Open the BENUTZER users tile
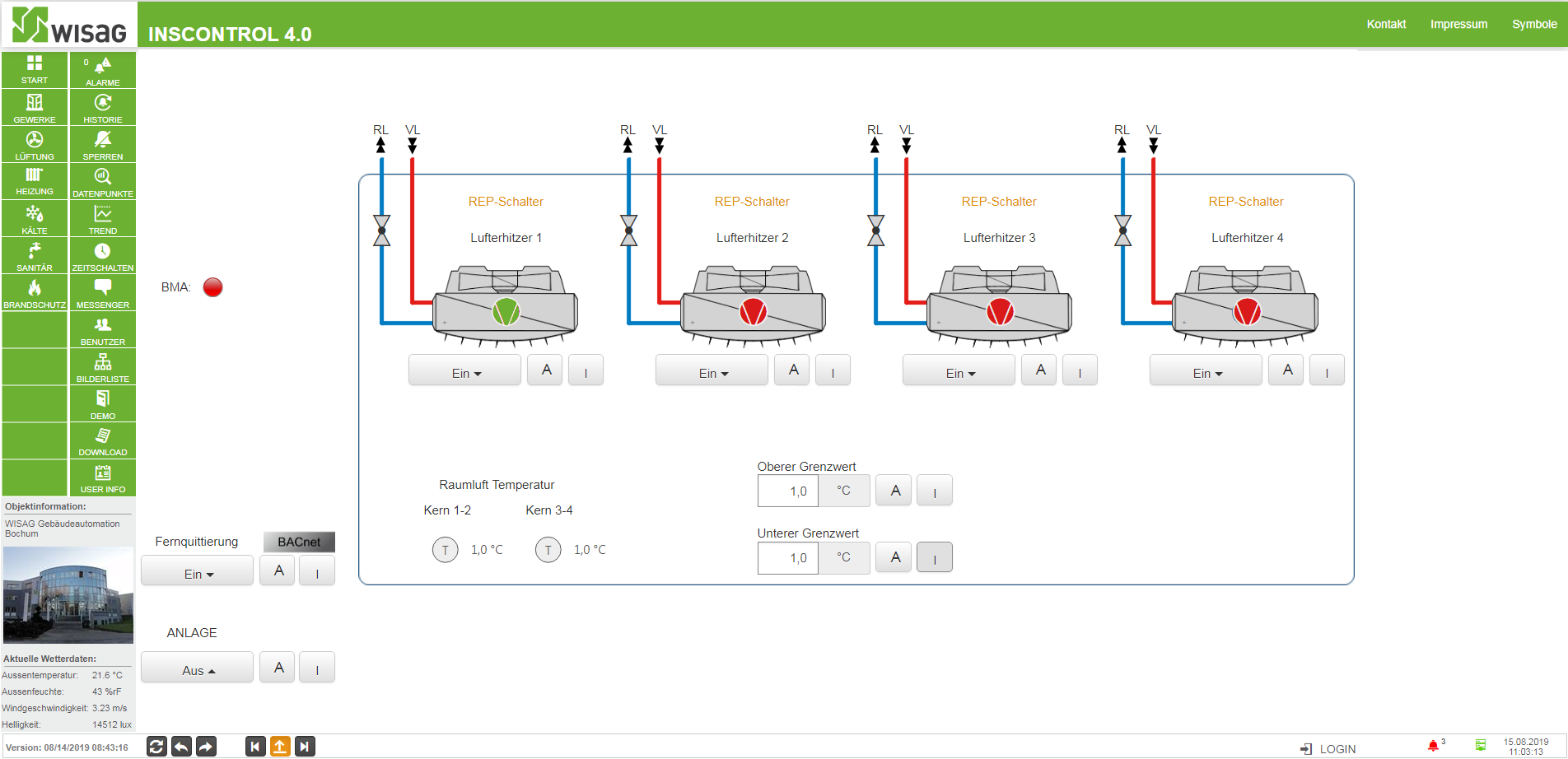 103,329
